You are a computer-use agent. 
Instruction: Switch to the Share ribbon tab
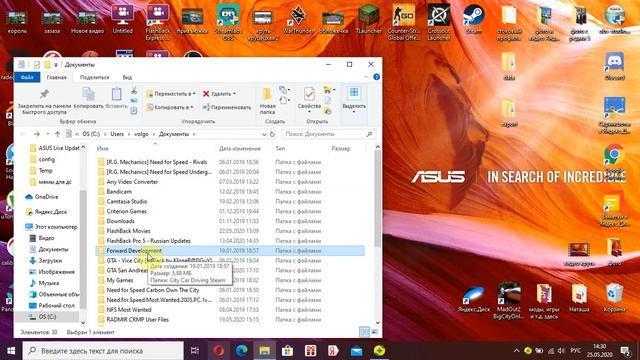point(94,77)
